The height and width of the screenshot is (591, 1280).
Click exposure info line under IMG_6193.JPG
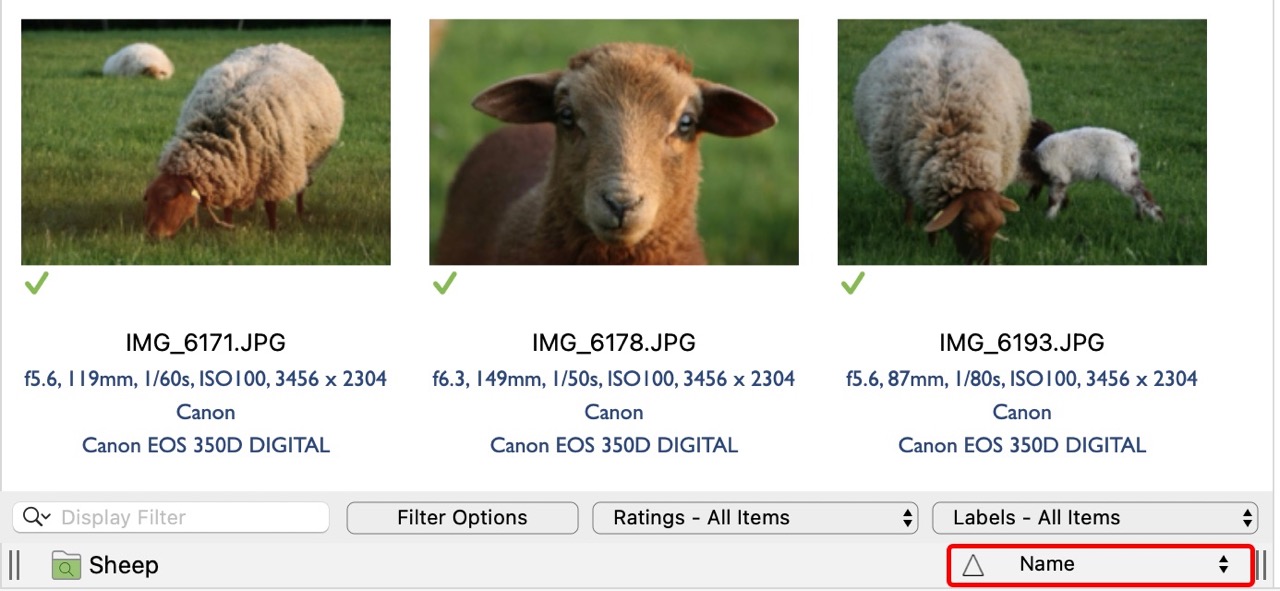[x=1022, y=379]
